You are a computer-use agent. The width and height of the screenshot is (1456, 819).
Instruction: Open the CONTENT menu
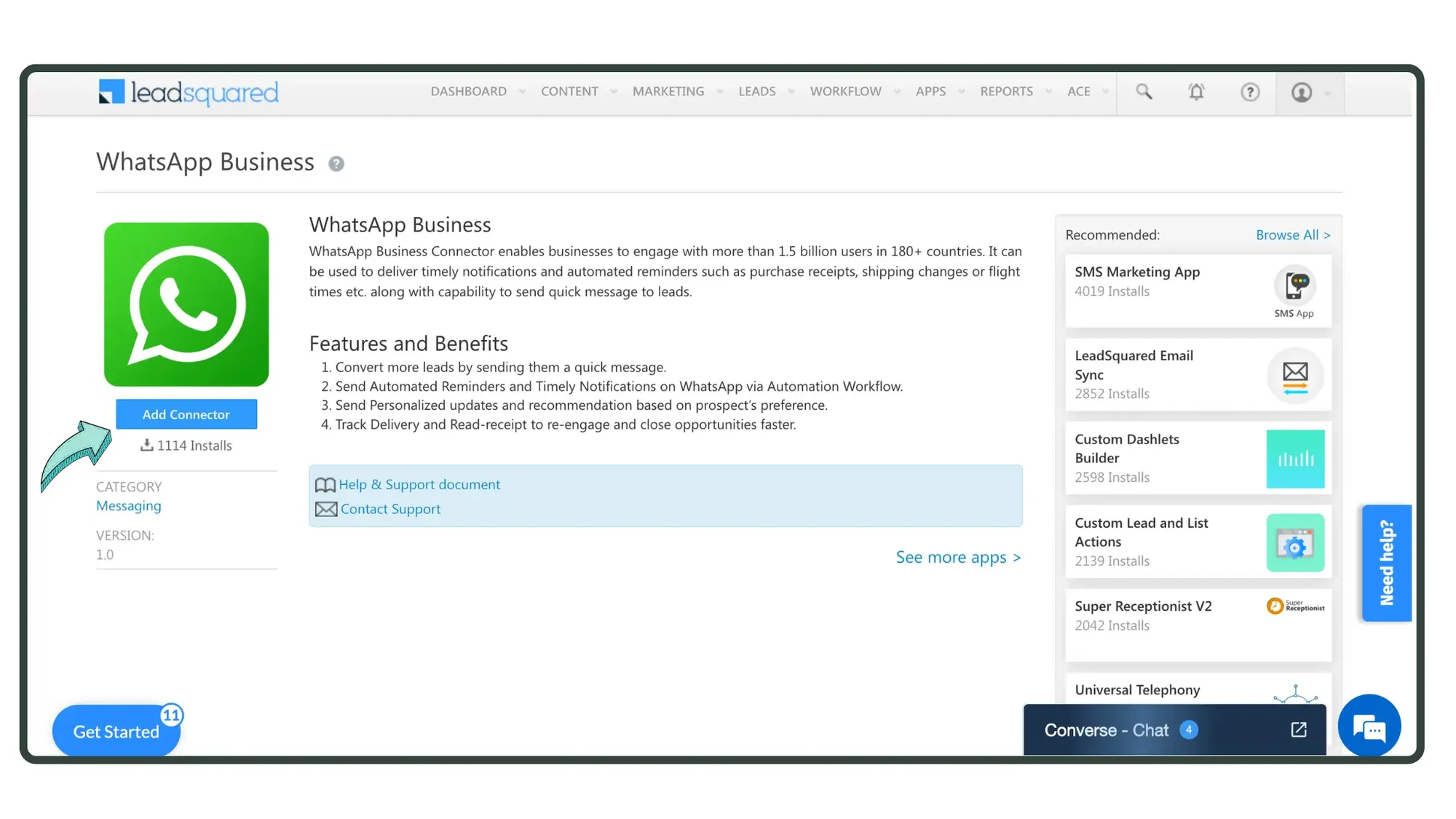[x=569, y=92]
